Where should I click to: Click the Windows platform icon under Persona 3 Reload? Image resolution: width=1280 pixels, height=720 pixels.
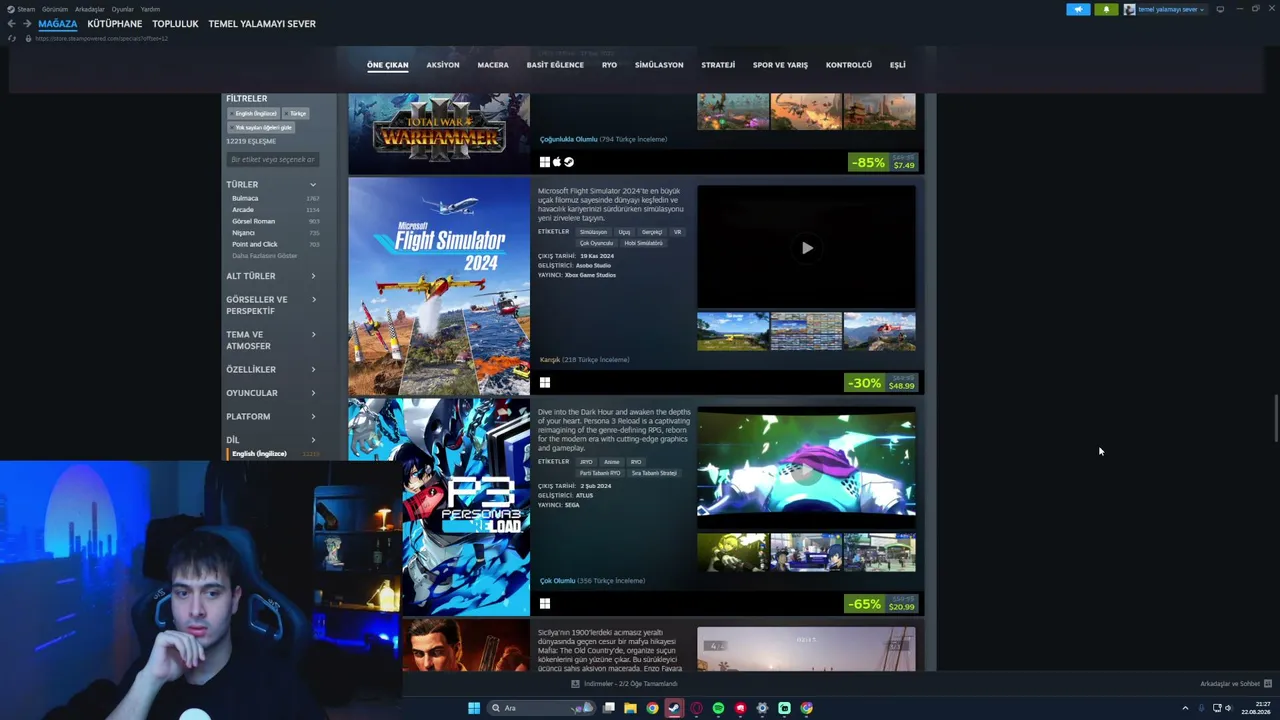[x=545, y=603]
